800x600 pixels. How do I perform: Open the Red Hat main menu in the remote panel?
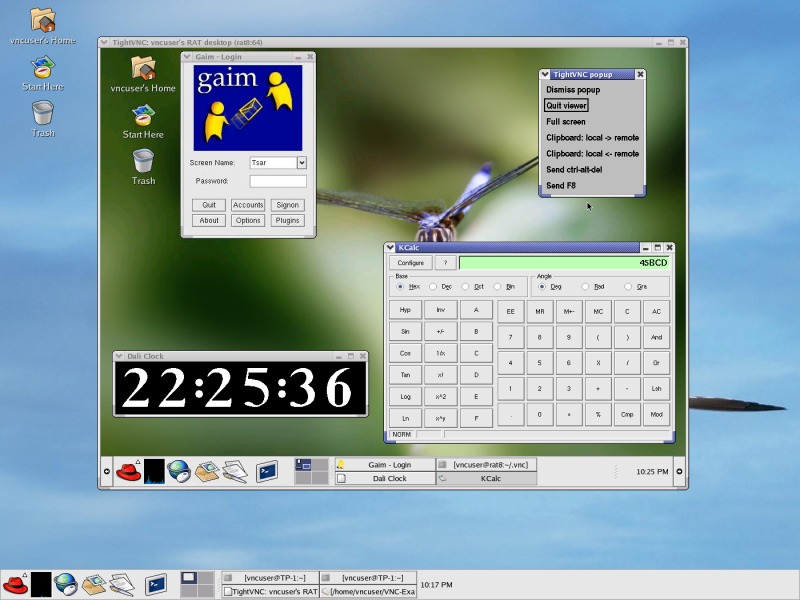pyautogui.click(x=127, y=471)
